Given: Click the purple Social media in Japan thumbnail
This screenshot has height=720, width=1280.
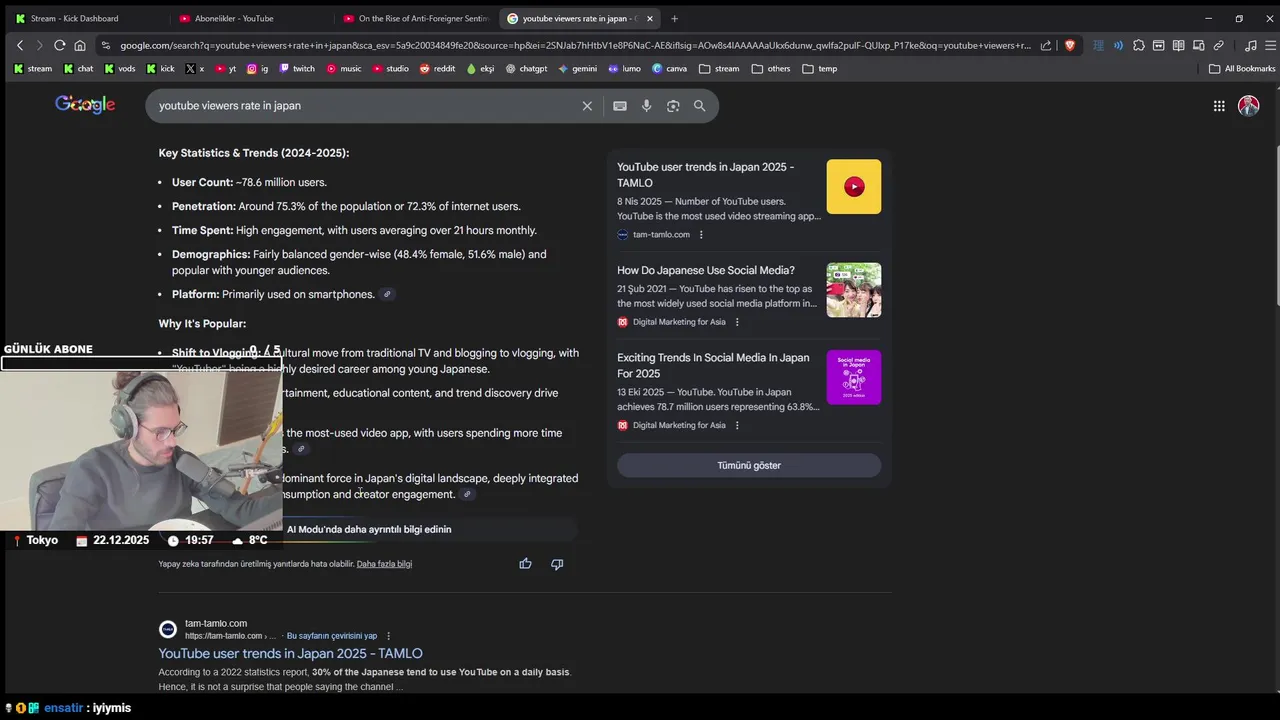Looking at the screenshot, I should point(854,377).
